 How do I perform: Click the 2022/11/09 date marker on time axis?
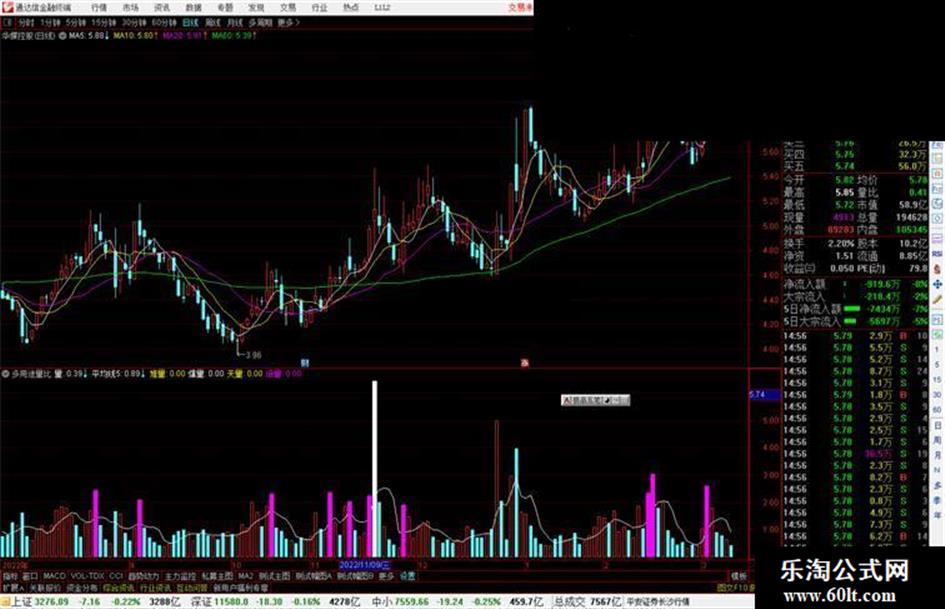pos(364,566)
